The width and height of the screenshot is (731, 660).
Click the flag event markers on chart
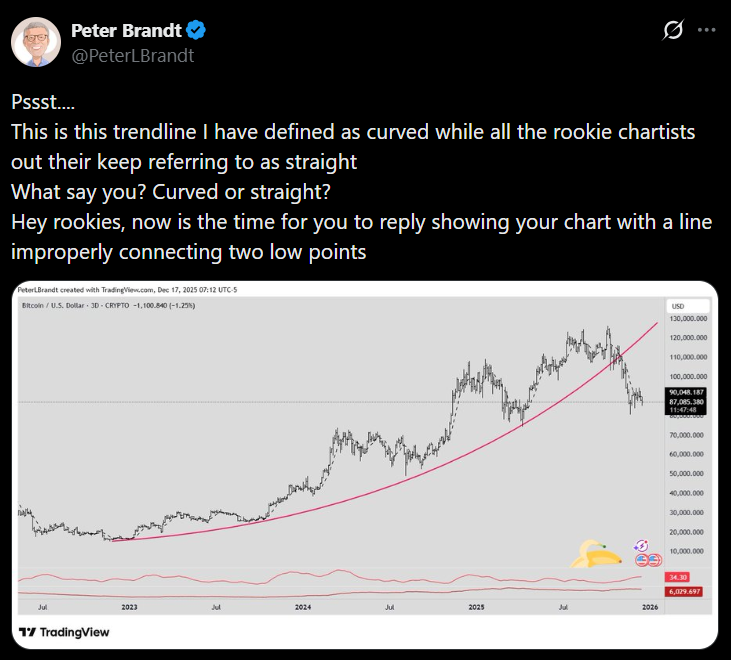coord(645,559)
